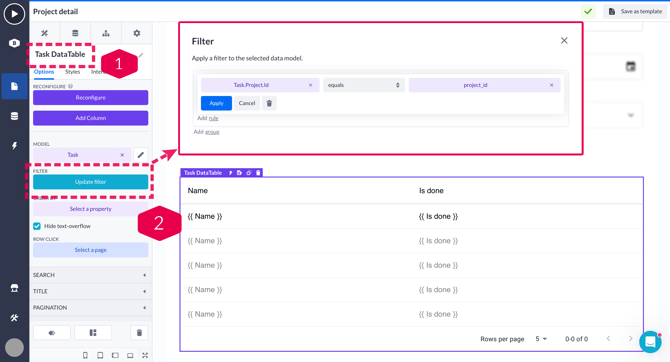Click the green checkmark saved status icon
The image size is (670, 362).
pyautogui.click(x=588, y=12)
